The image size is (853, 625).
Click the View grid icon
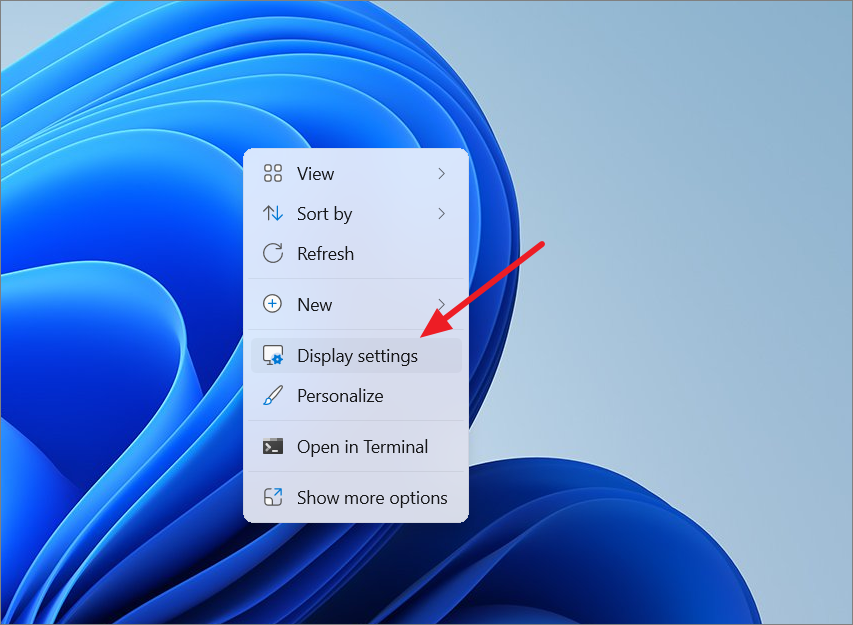(x=273, y=174)
